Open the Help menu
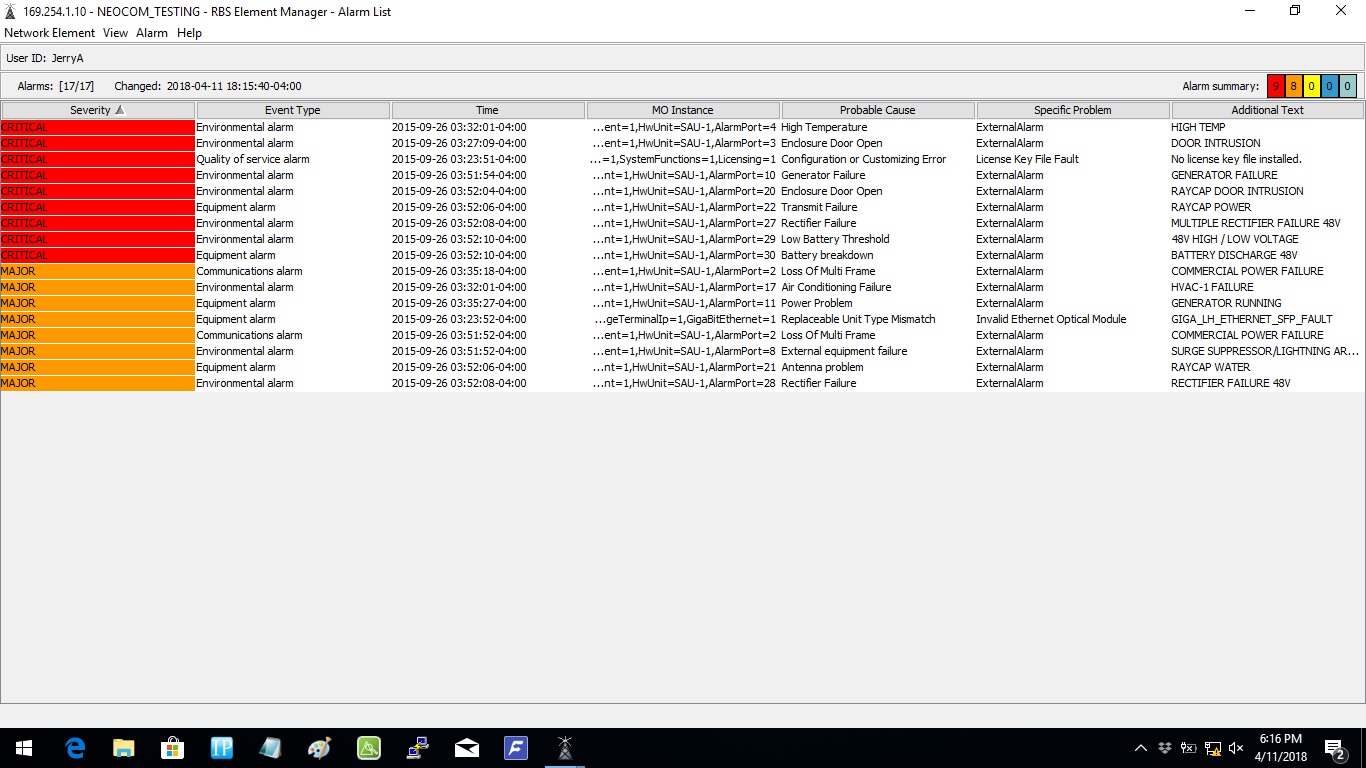 [x=189, y=33]
